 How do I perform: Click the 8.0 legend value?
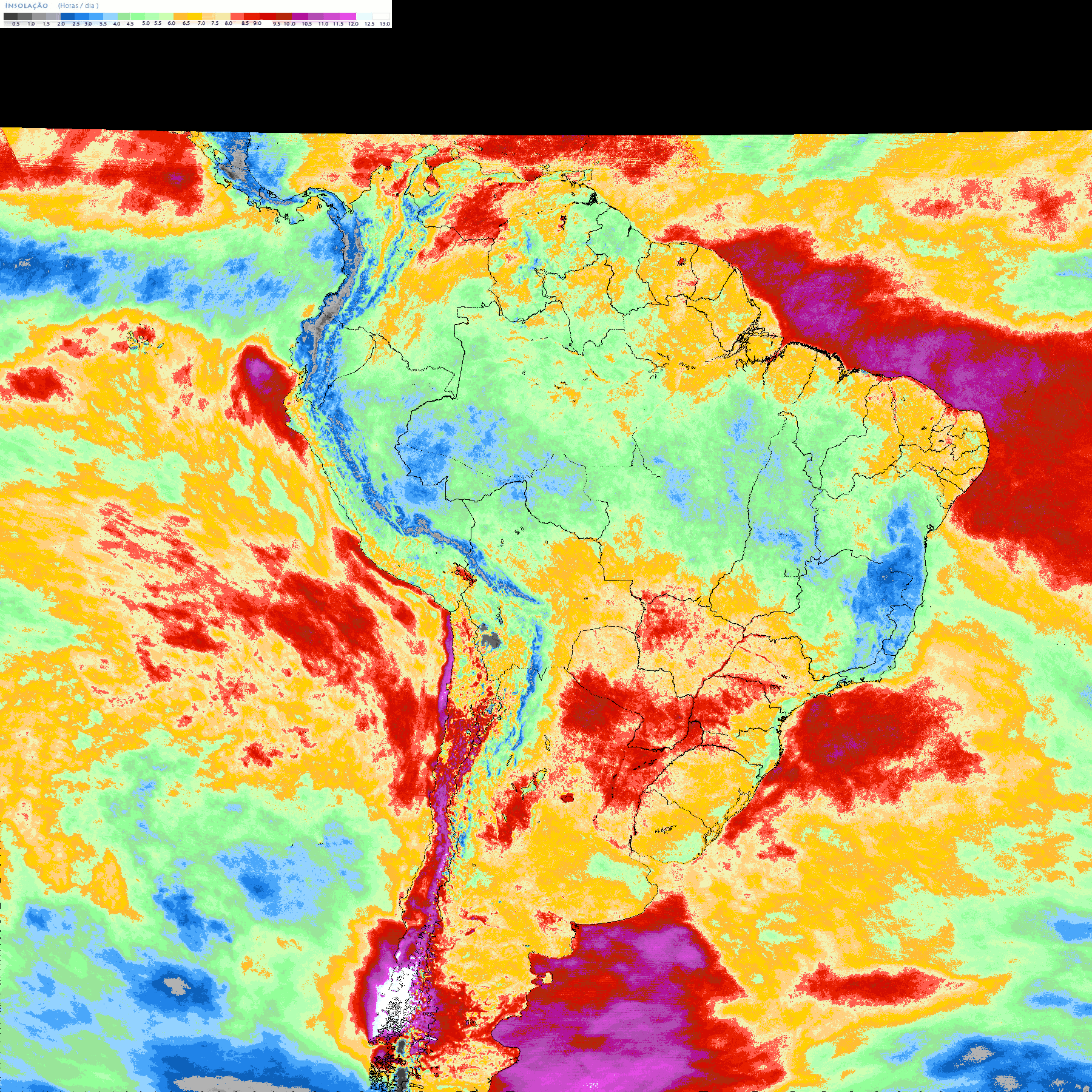pyautogui.click(x=229, y=23)
